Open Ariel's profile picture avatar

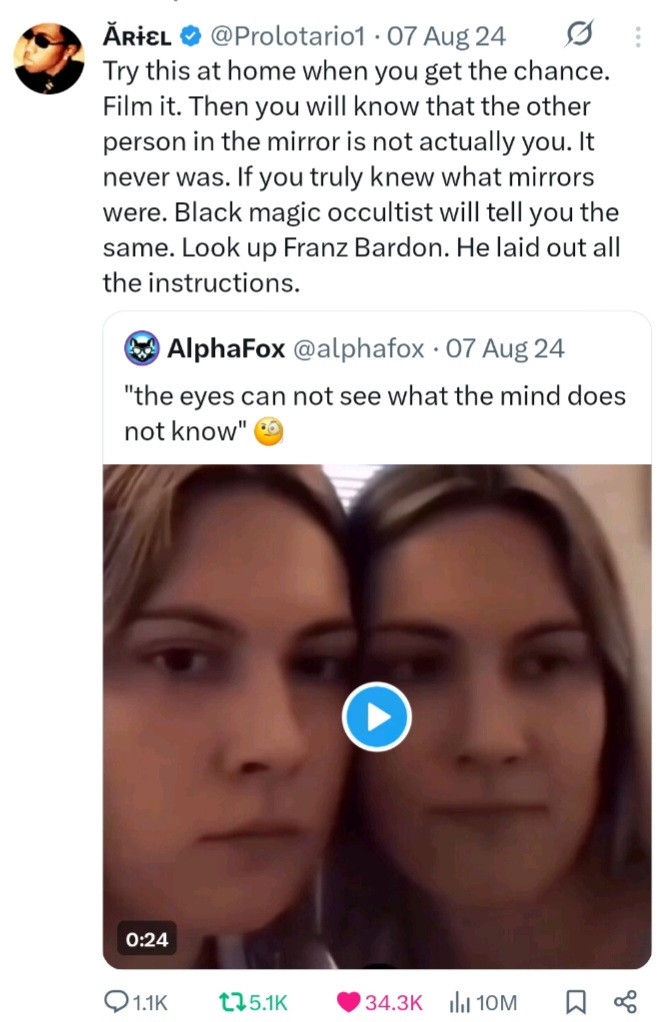tap(49, 59)
